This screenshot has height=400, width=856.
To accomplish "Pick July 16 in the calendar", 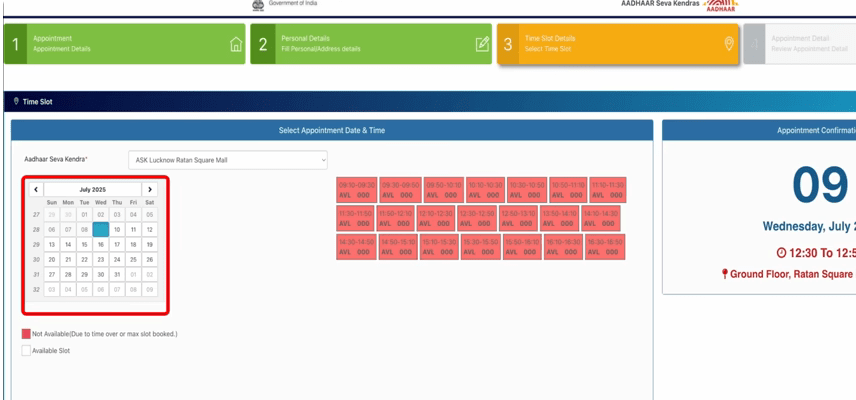I will [x=100, y=244].
